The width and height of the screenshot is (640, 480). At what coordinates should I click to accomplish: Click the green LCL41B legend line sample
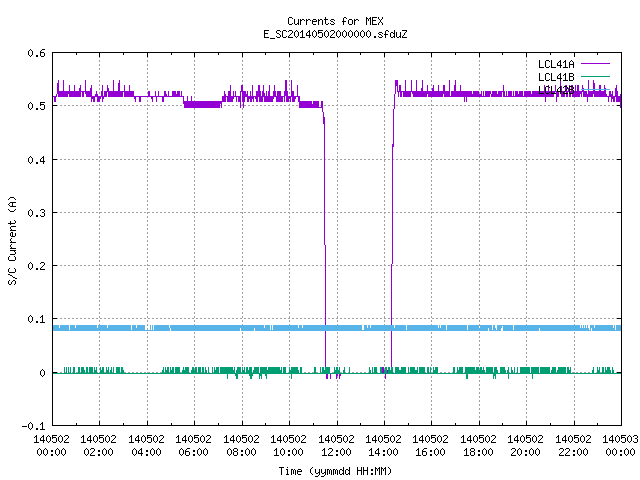point(595,76)
